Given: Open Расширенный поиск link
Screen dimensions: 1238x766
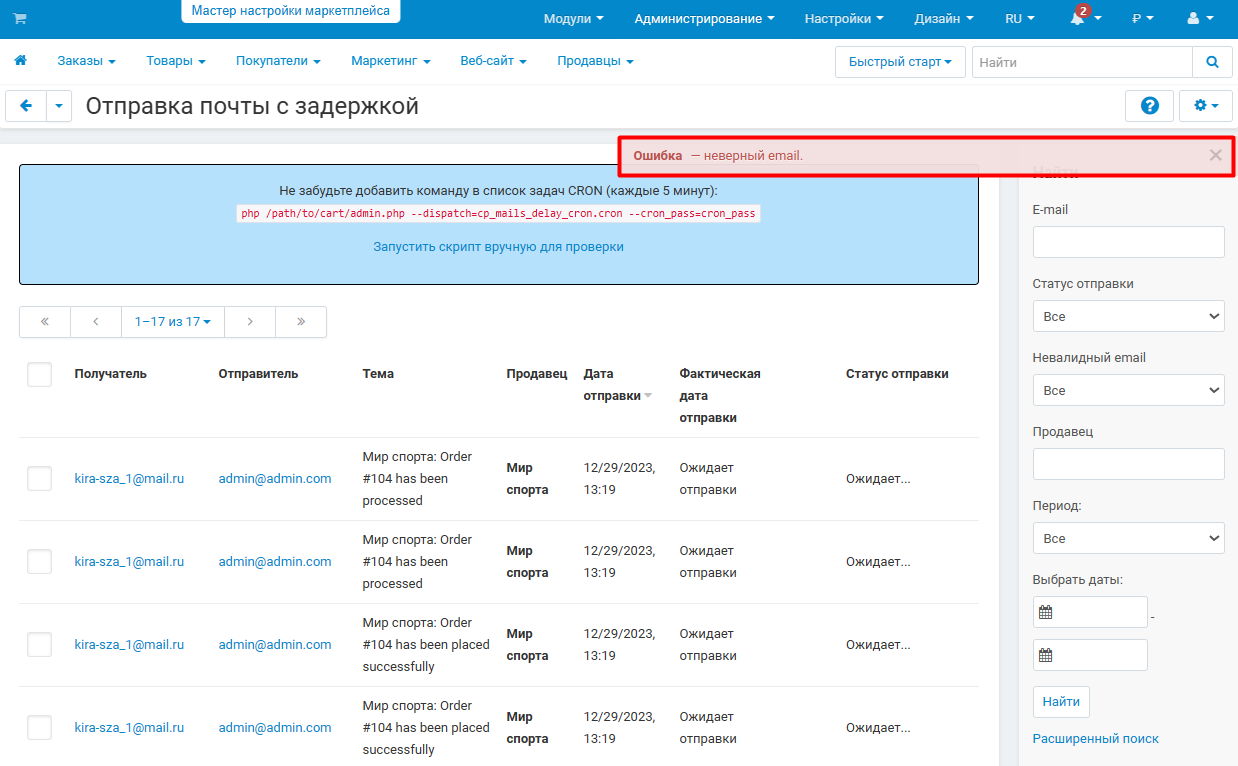Looking at the screenshot, I should pos(1095,738).
